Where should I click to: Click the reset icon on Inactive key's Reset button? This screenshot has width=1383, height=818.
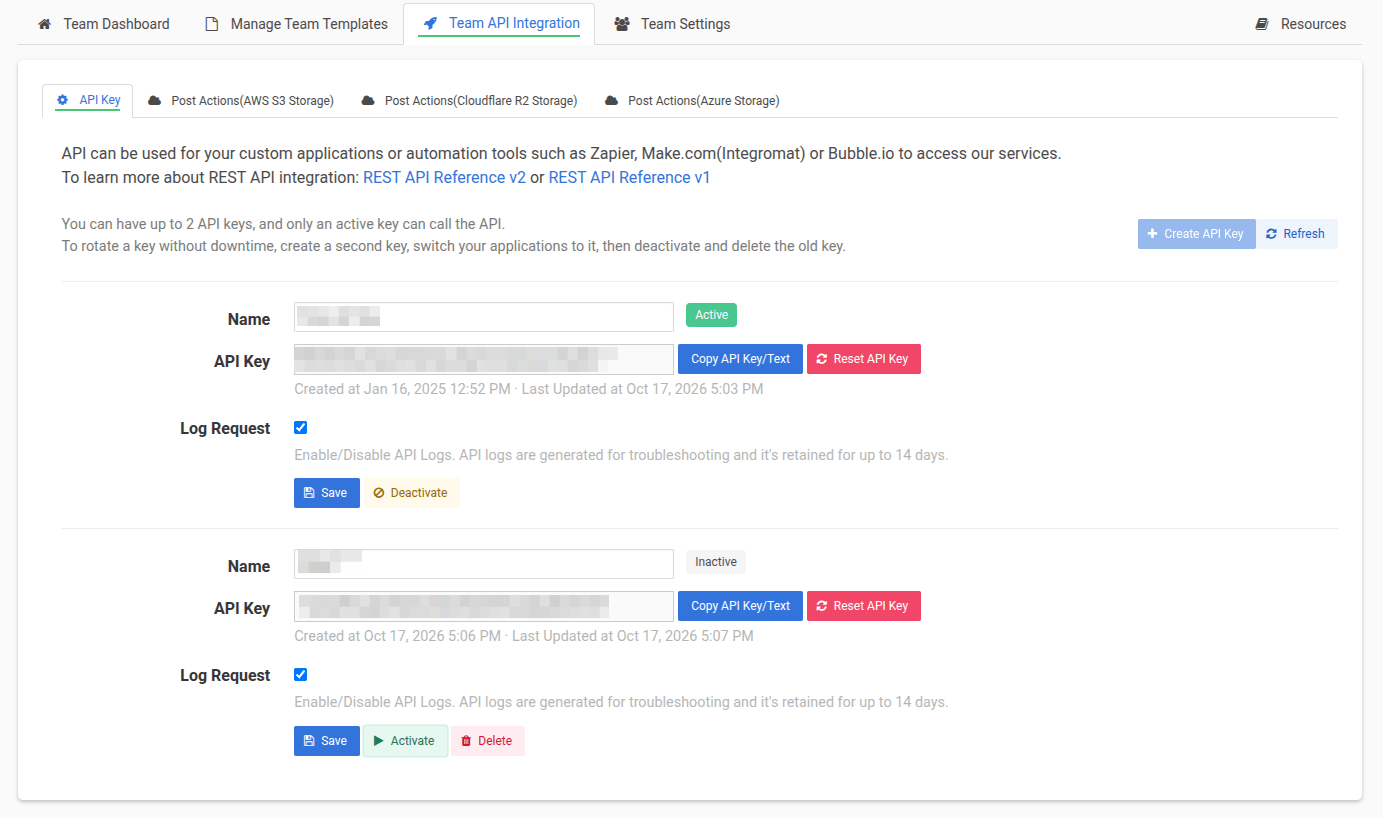point(822,606)
